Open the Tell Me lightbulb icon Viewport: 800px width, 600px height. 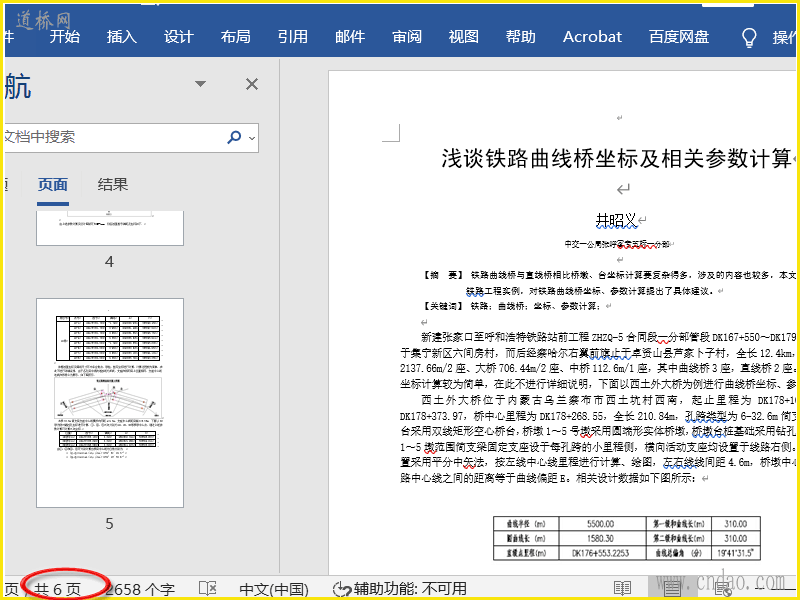click(749, 37)
